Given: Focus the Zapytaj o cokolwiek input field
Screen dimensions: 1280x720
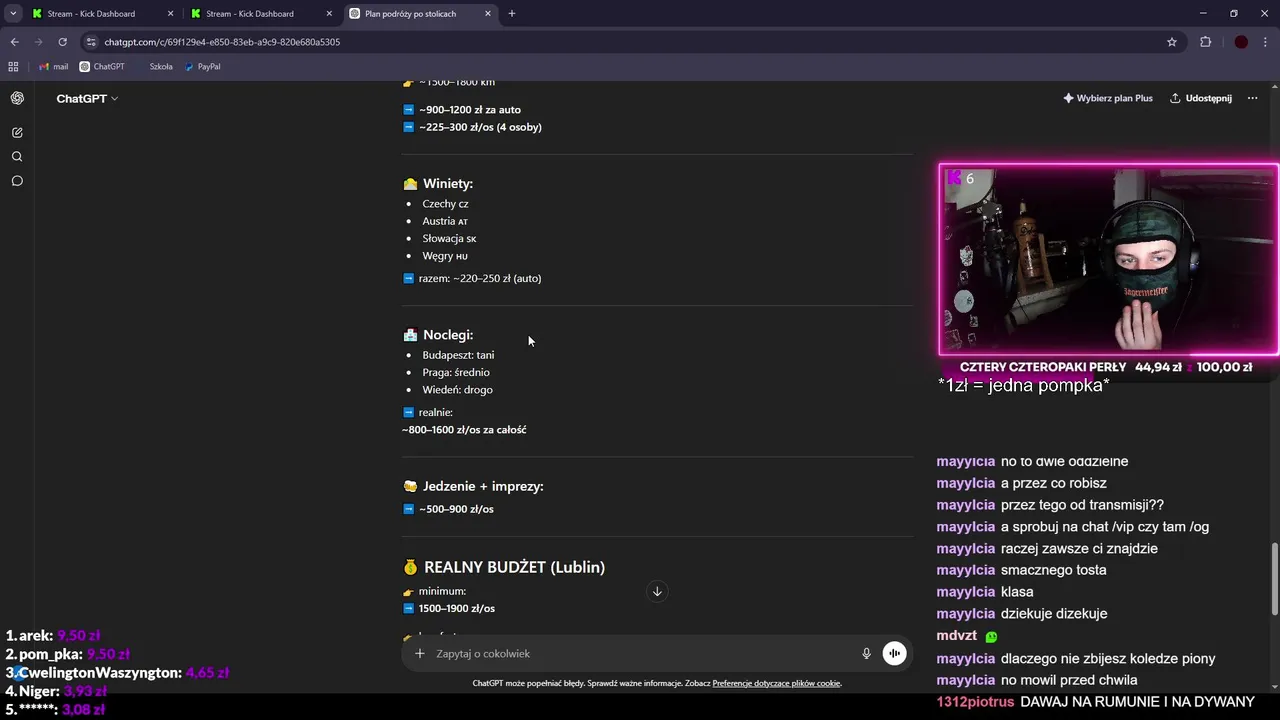Looking at the screenshot, I should tap(640, 653).
